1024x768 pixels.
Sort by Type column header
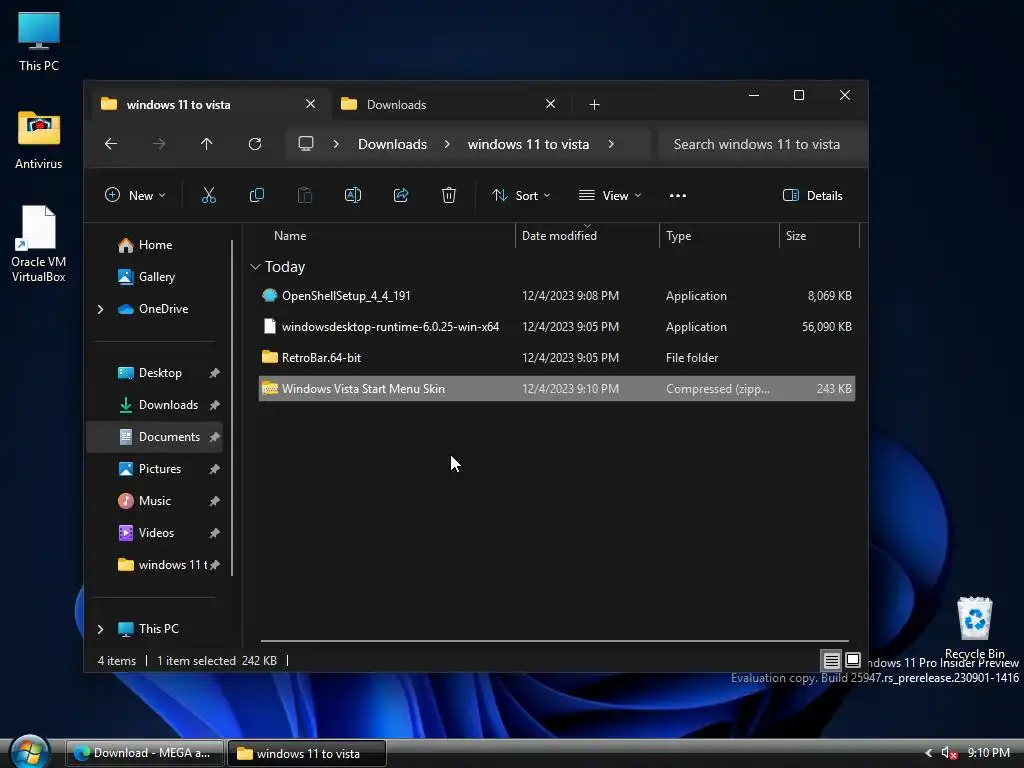(x=719, y=236)
